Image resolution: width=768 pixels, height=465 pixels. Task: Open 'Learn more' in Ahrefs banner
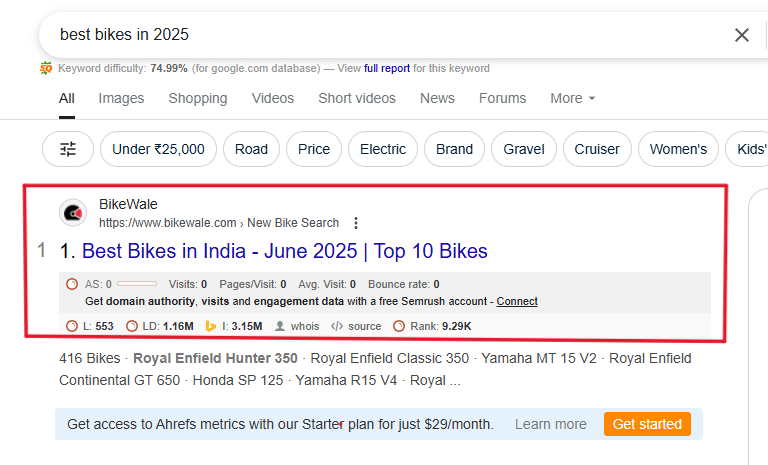click(x=551, y=424)
